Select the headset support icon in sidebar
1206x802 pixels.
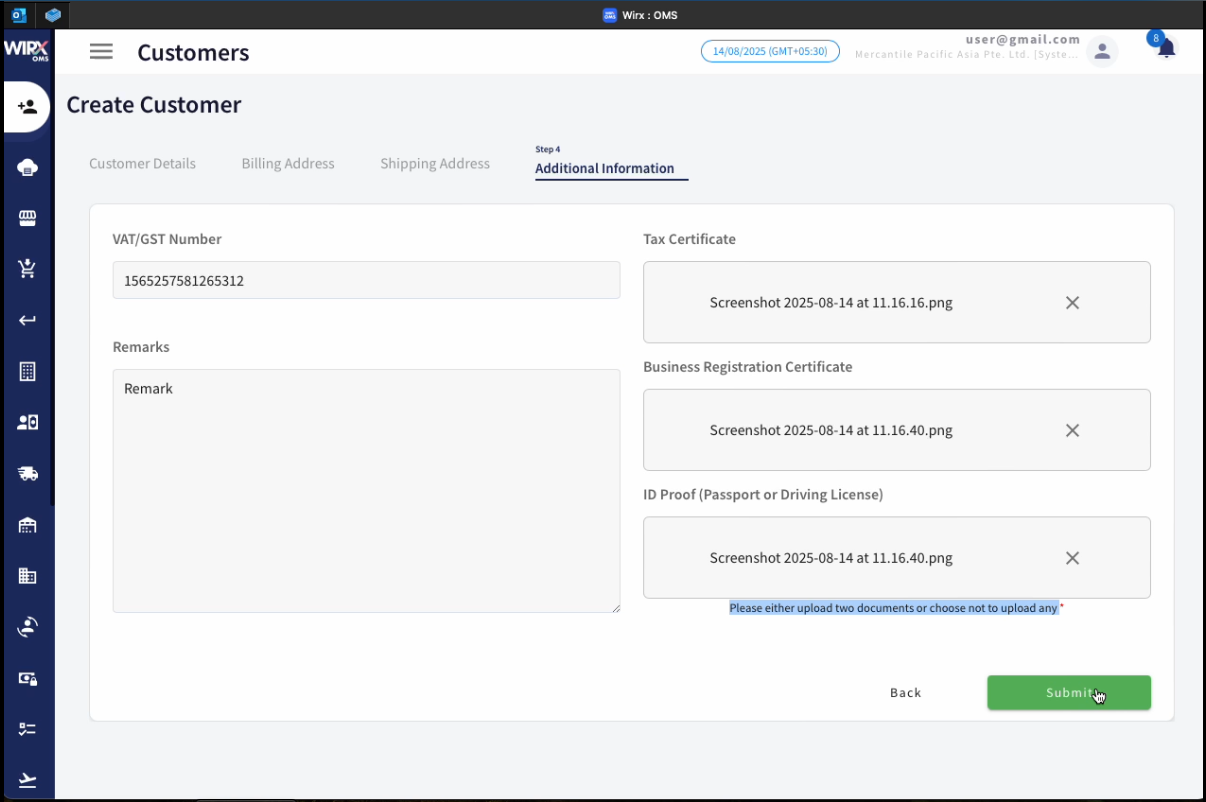pos(27,627)
